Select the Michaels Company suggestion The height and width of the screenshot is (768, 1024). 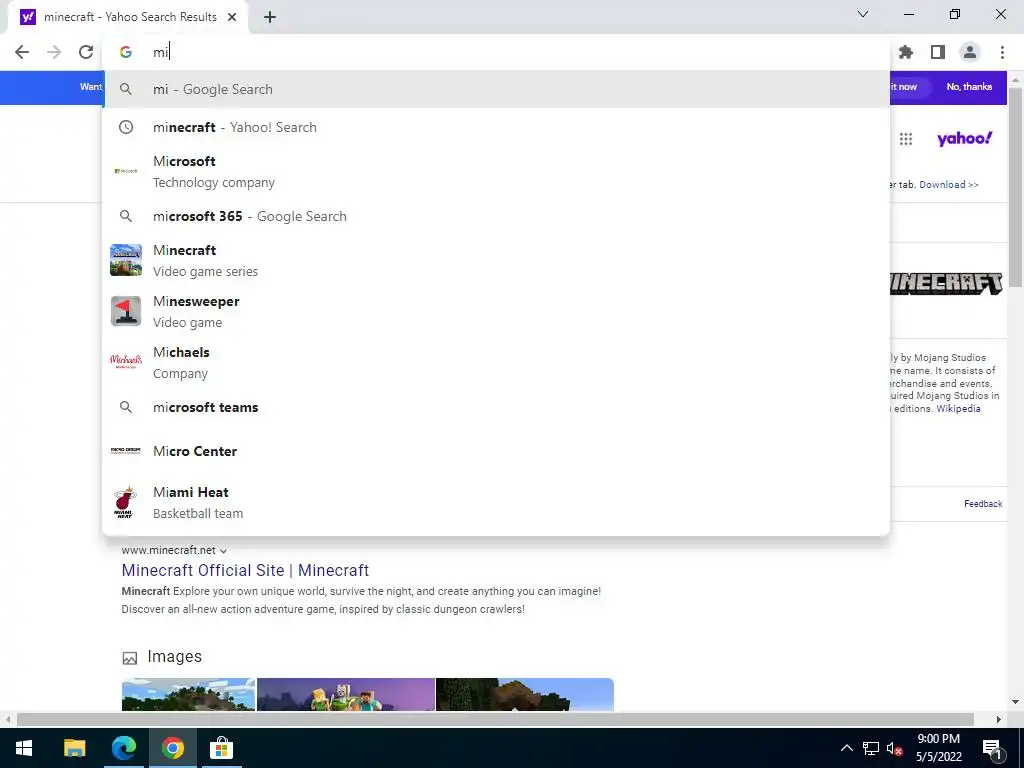[x=496, y=362]
